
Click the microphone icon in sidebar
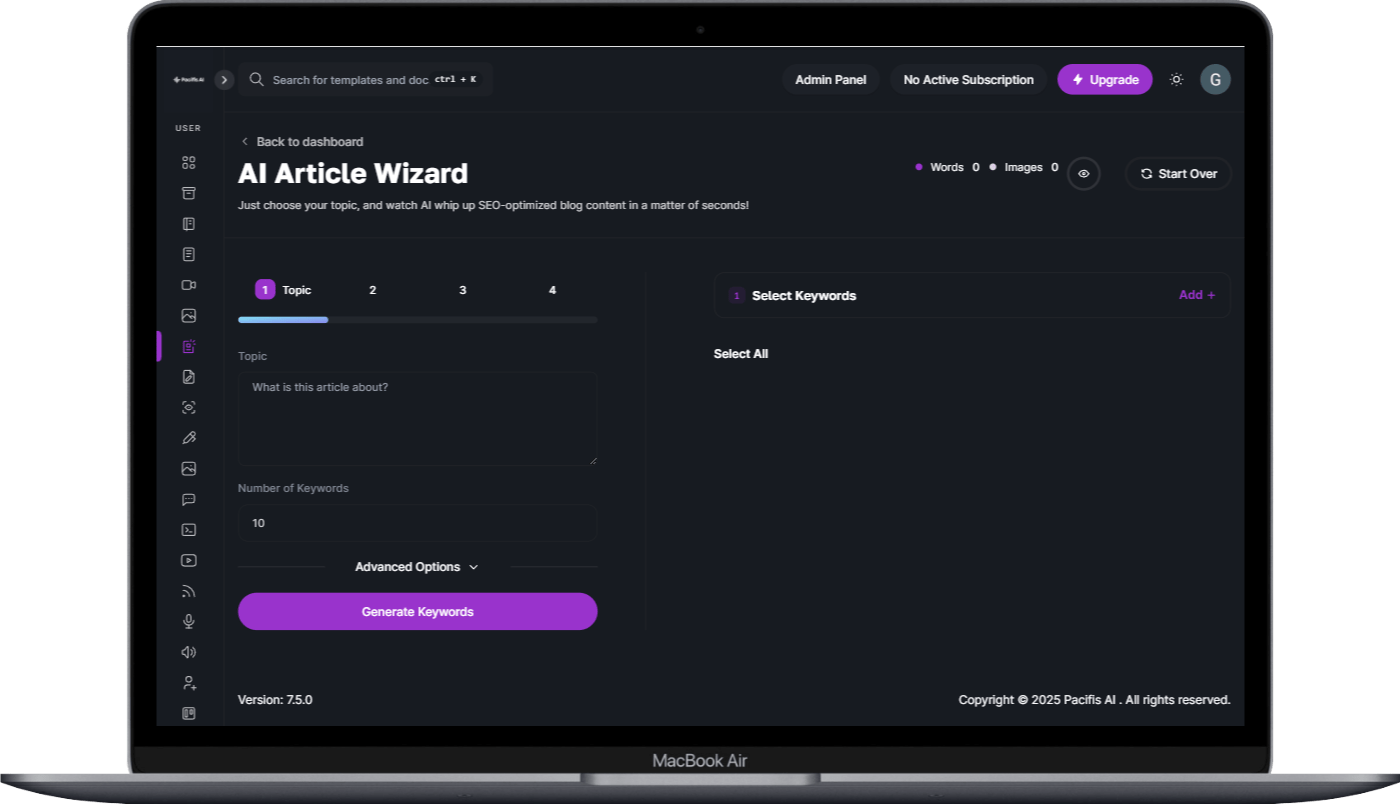[x=189, y=622]
